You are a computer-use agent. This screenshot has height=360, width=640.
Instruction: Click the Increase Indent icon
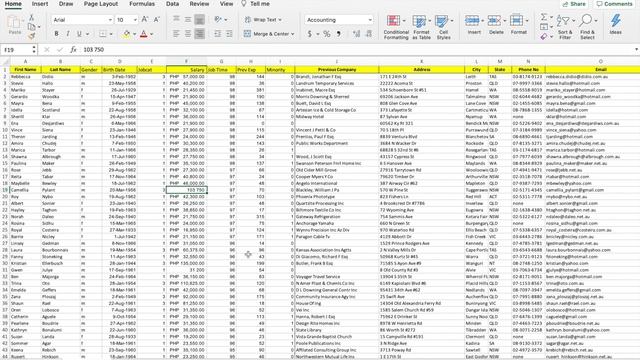click(x=229, y=34)
